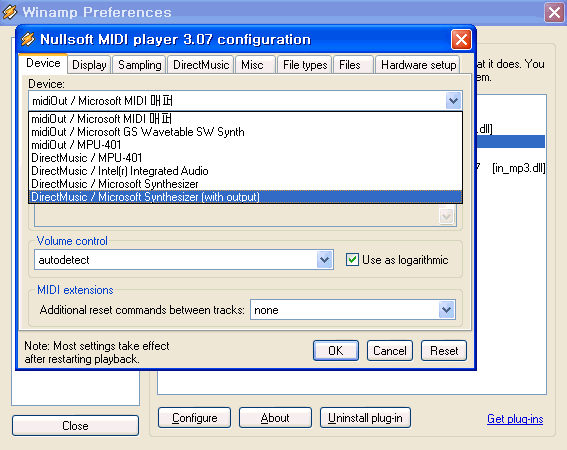Select DirectMusic / MPU-401 device option
Viewport: 567px width, 450px height.
tap(245, 158)
